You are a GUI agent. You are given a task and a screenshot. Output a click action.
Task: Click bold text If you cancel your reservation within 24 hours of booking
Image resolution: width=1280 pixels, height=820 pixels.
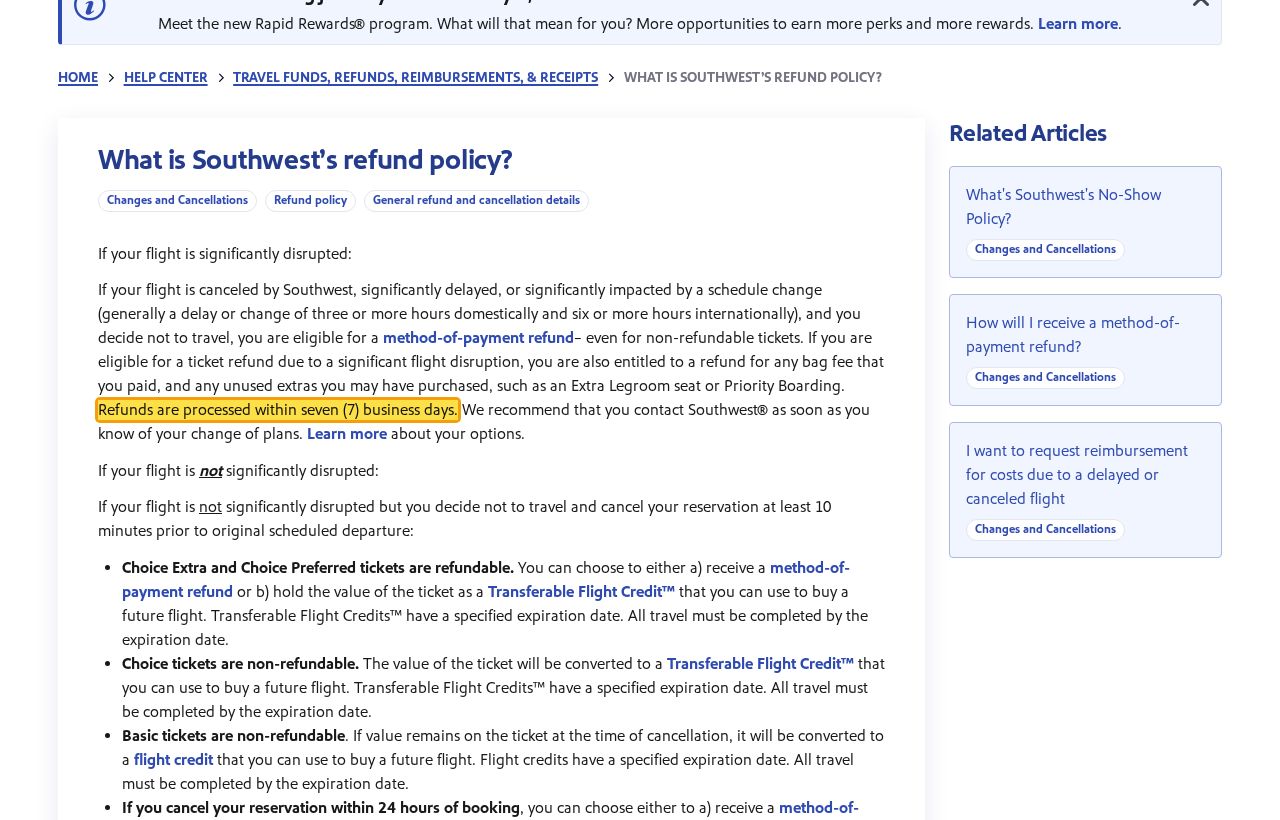click(x=321, y=808)
